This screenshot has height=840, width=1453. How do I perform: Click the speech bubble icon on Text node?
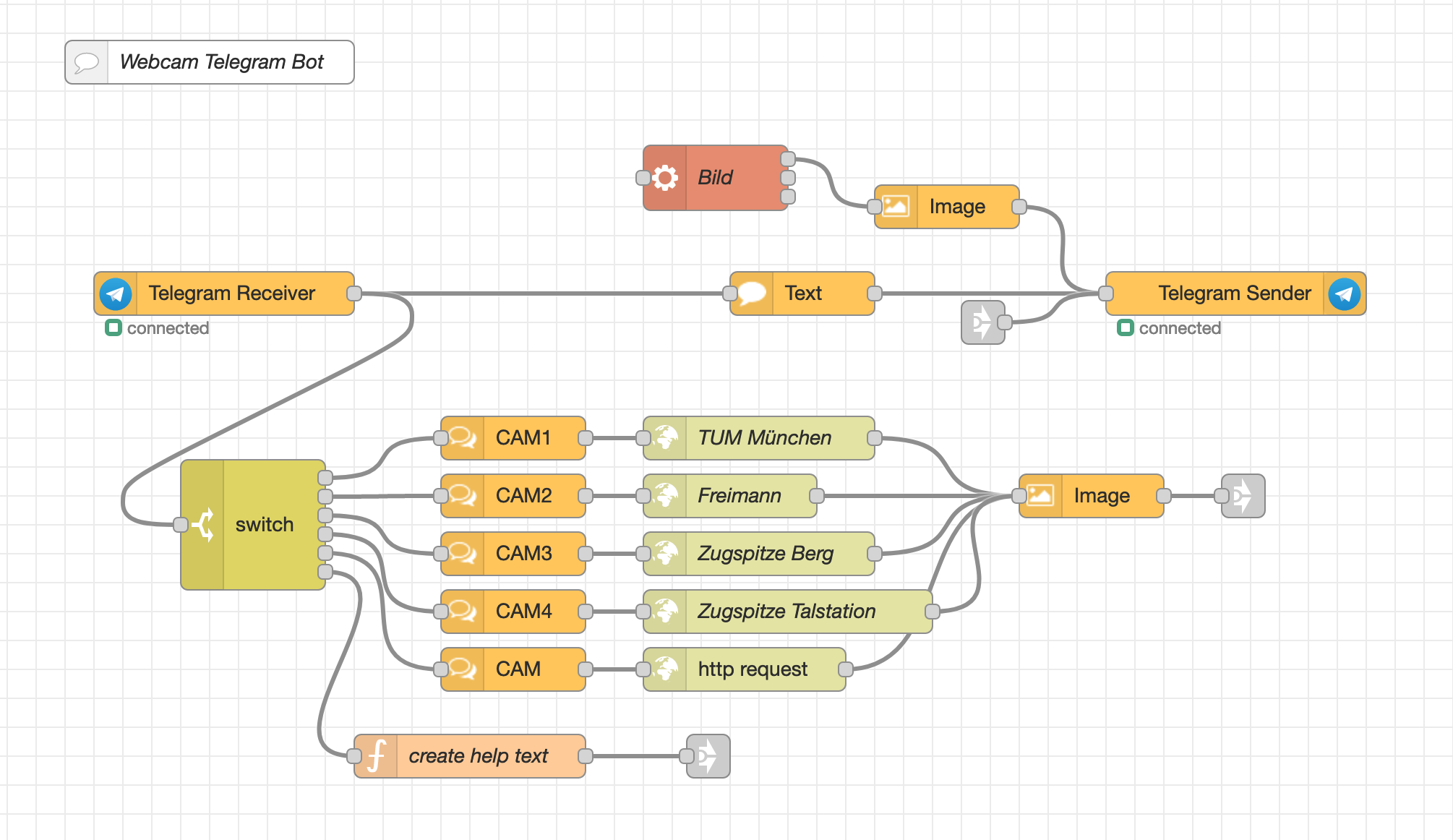[x=752, y=293]
